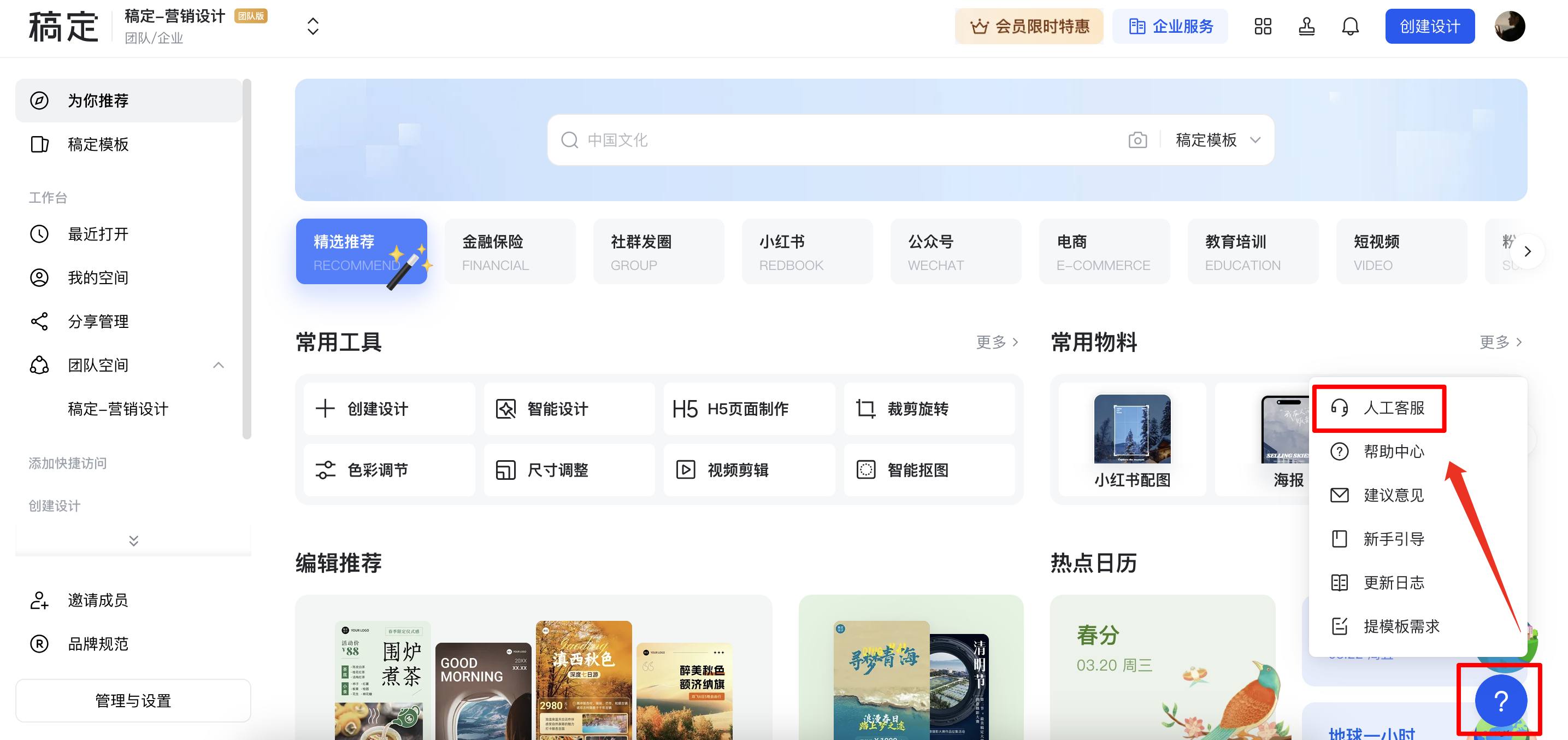The height and width of the screenshot is (740, 1568).
Task: Open the H5页面制作 tool
Action: pos(749,409)
